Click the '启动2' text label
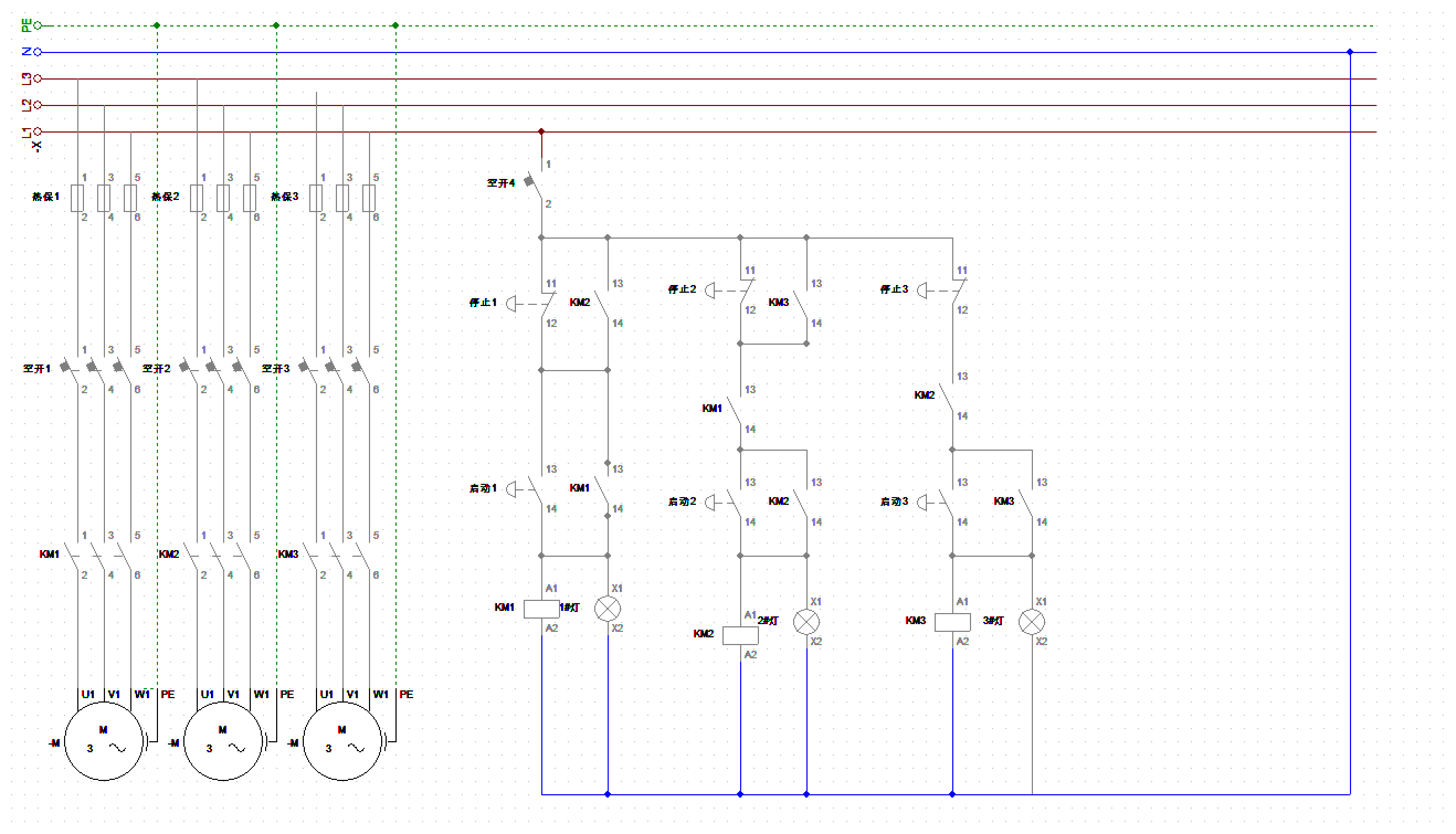Viewport: 1456px width, 834px height. (682, 501)
